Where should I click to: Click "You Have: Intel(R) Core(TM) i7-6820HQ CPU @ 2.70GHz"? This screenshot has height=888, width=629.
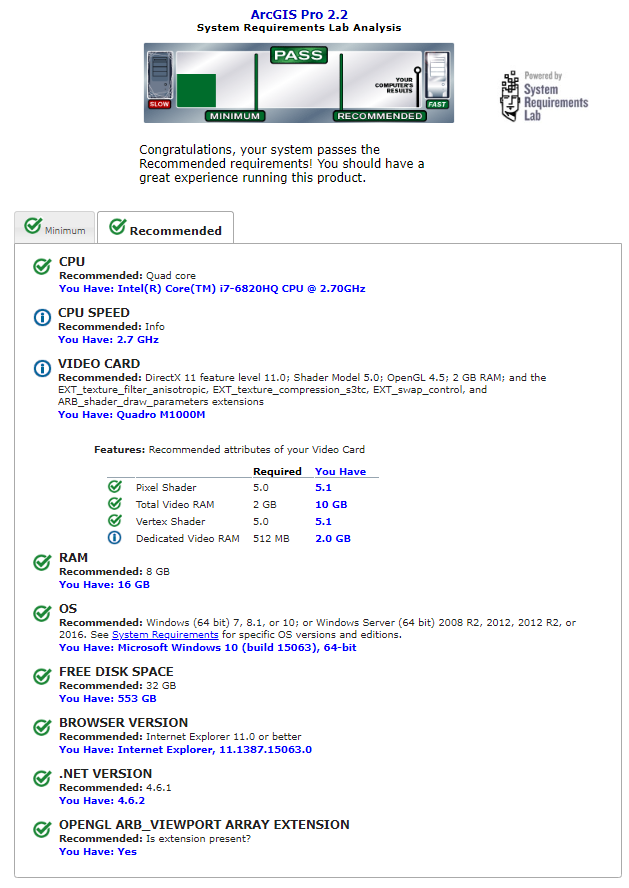pos(212,289)
